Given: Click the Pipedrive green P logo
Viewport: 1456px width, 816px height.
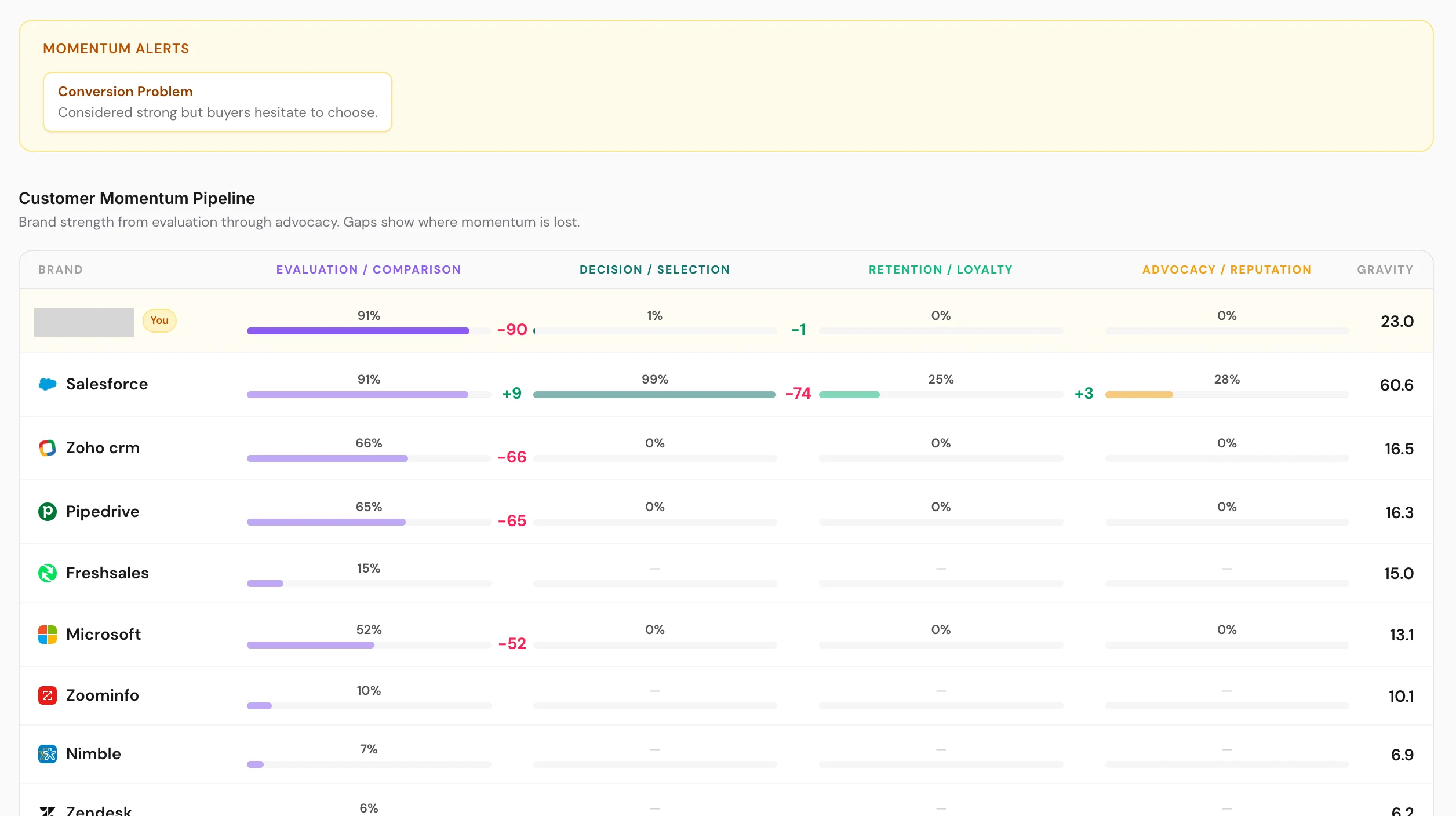Looking at the screenshot, I should (x=48, y=512).
